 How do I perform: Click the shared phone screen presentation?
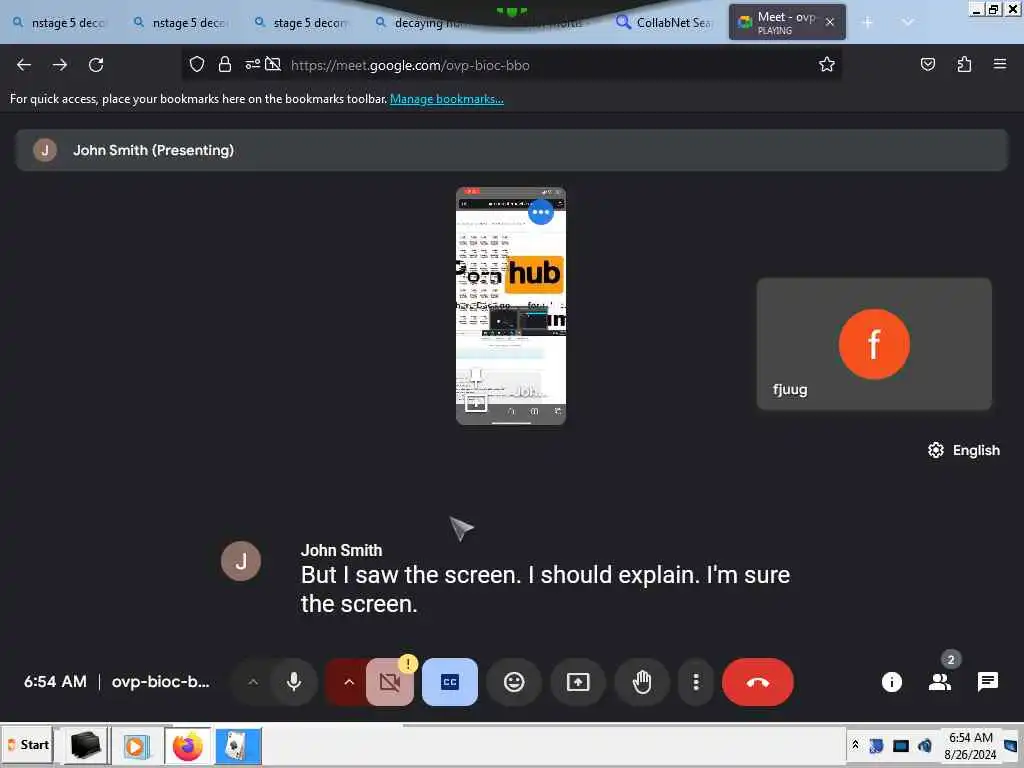pyautogui.click(x=511, y=306)
